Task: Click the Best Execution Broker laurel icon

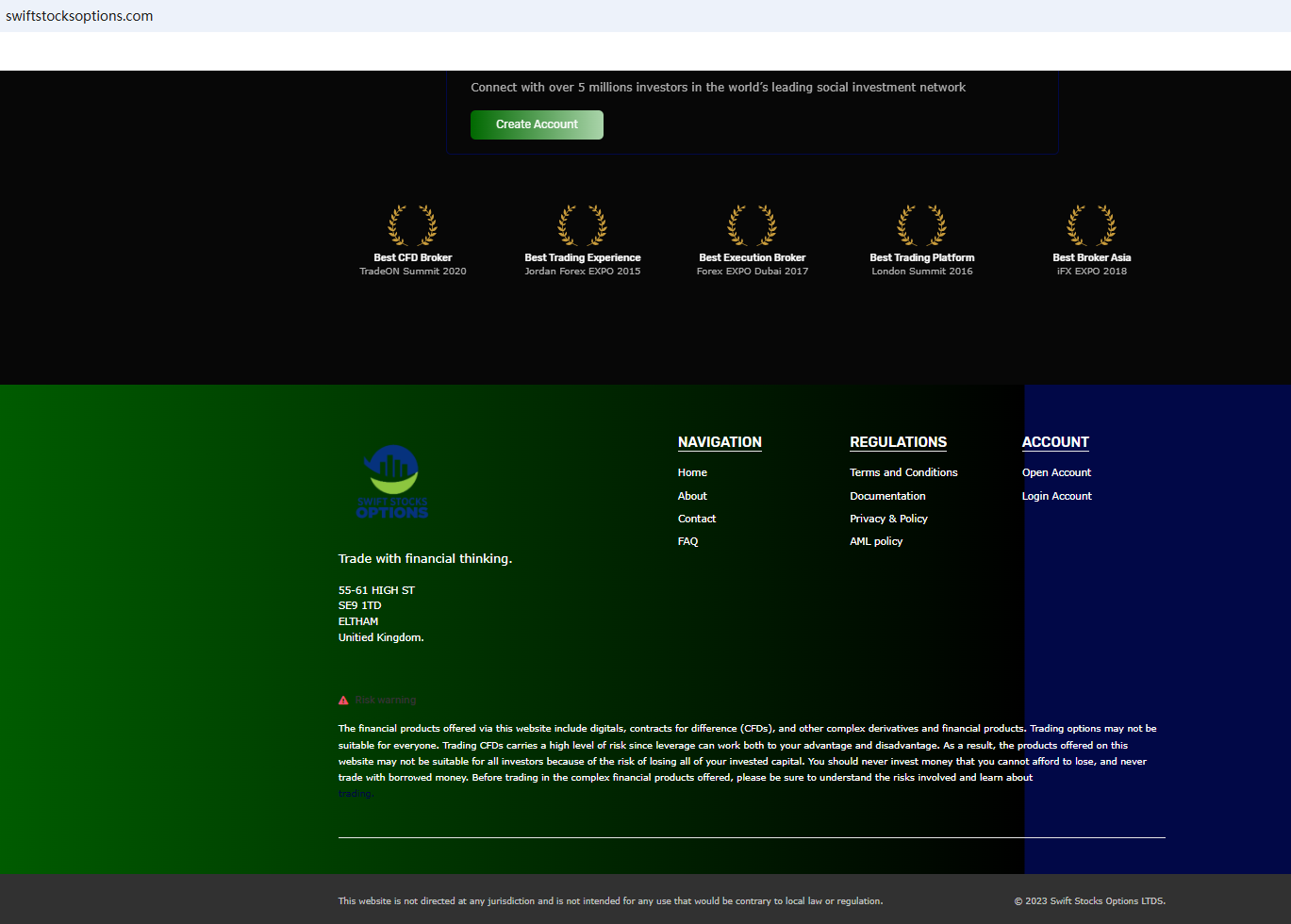Action: (x=752, y=226)
